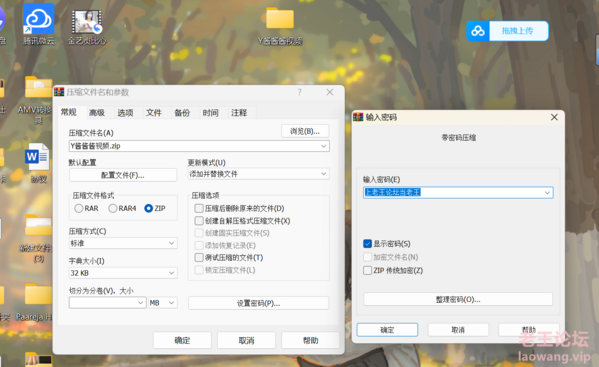Viewport: 599px width, 367px height.
Task: Switch to the 常规 tab
Action: coord(69,112)
